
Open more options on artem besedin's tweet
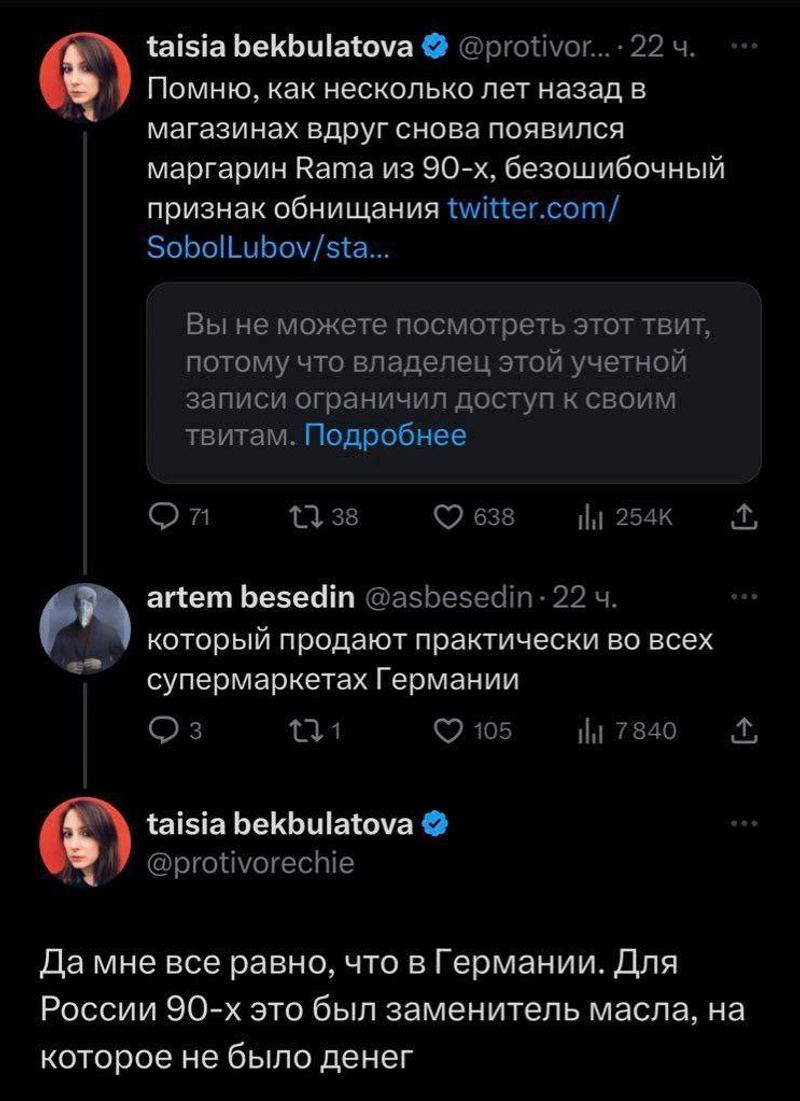pos(746,598)
